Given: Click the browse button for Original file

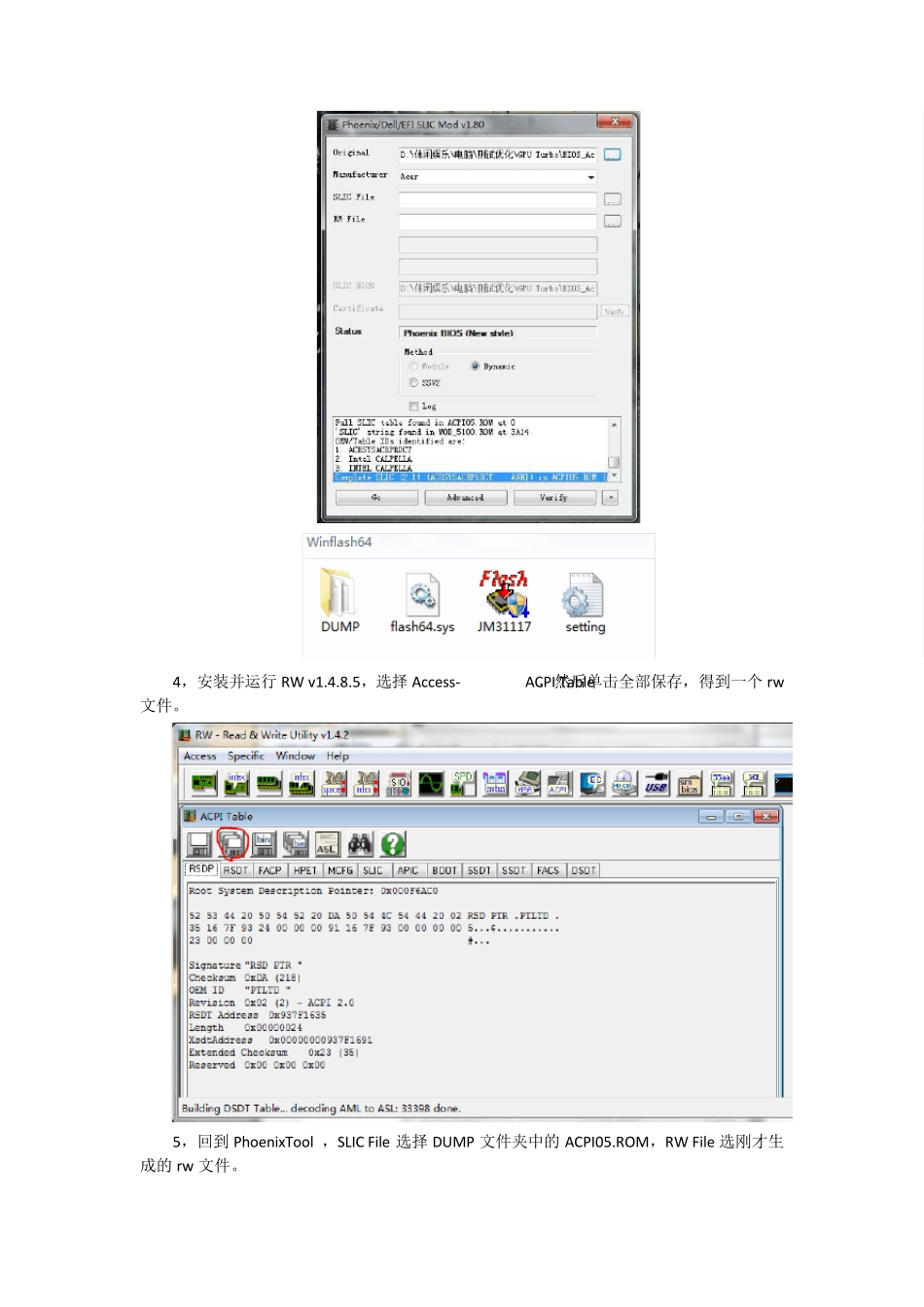Looking at the screenshot, I should coord(612,155).
